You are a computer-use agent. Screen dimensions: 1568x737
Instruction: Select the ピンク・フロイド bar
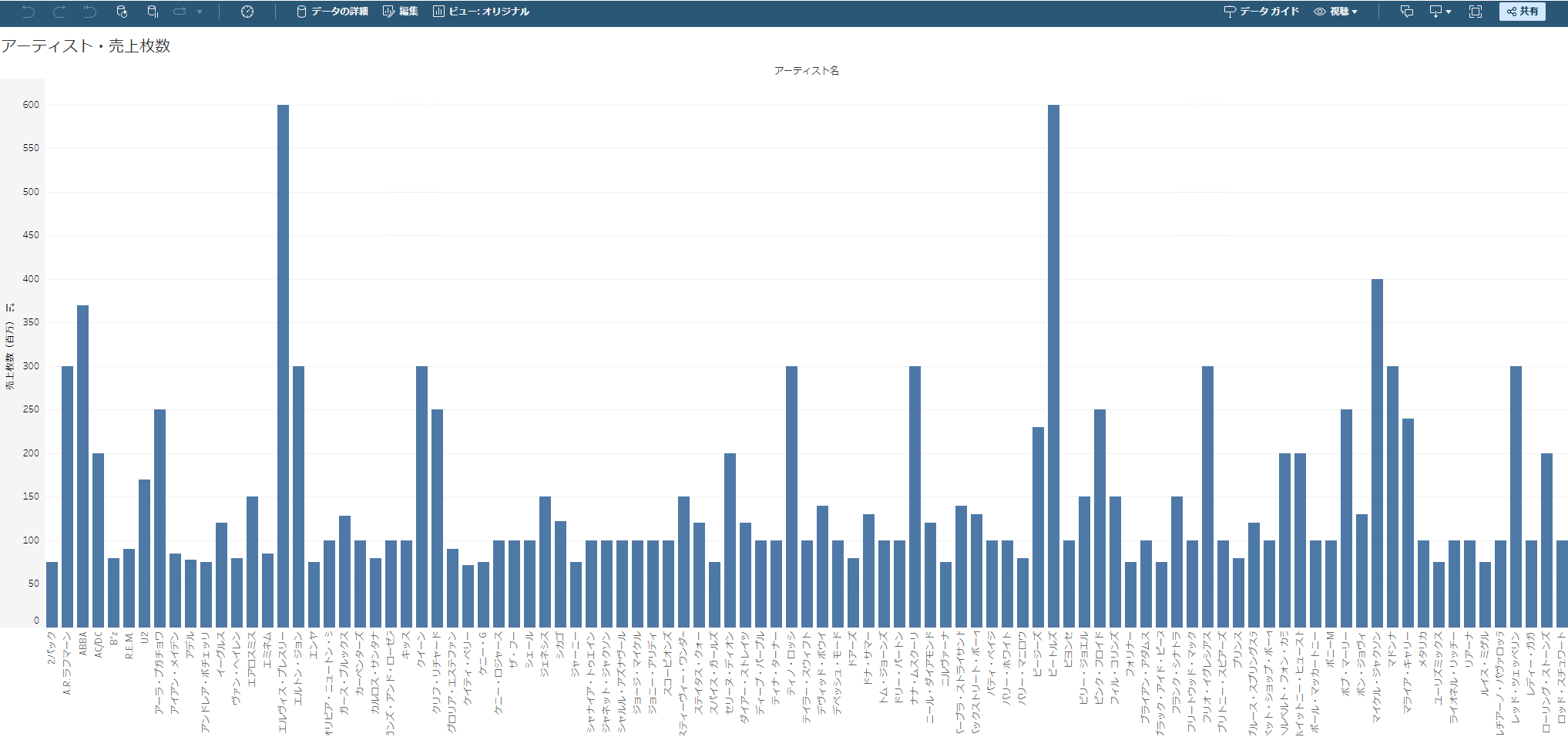coord(1100,518)
